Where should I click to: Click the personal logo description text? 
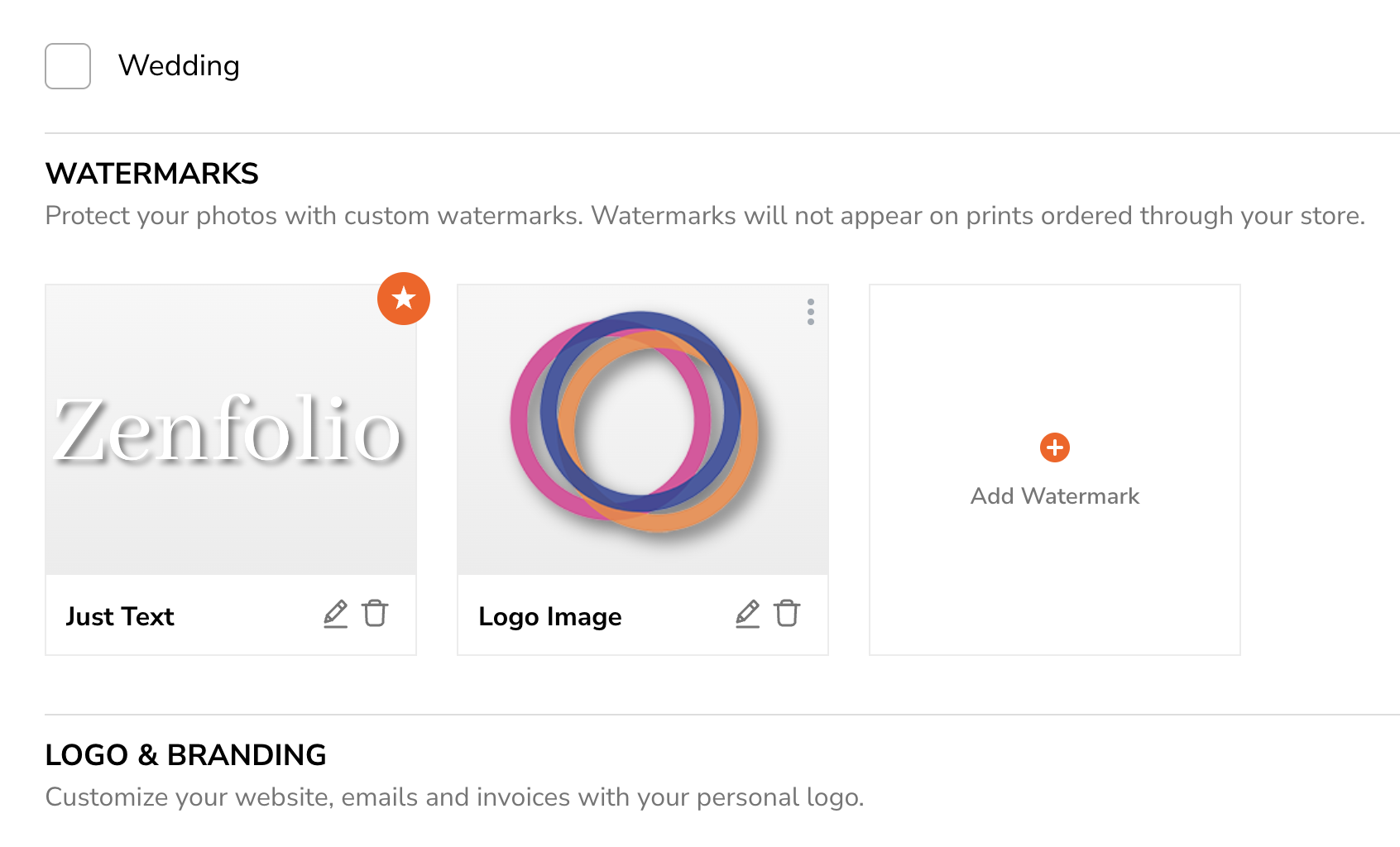point(455,797)
